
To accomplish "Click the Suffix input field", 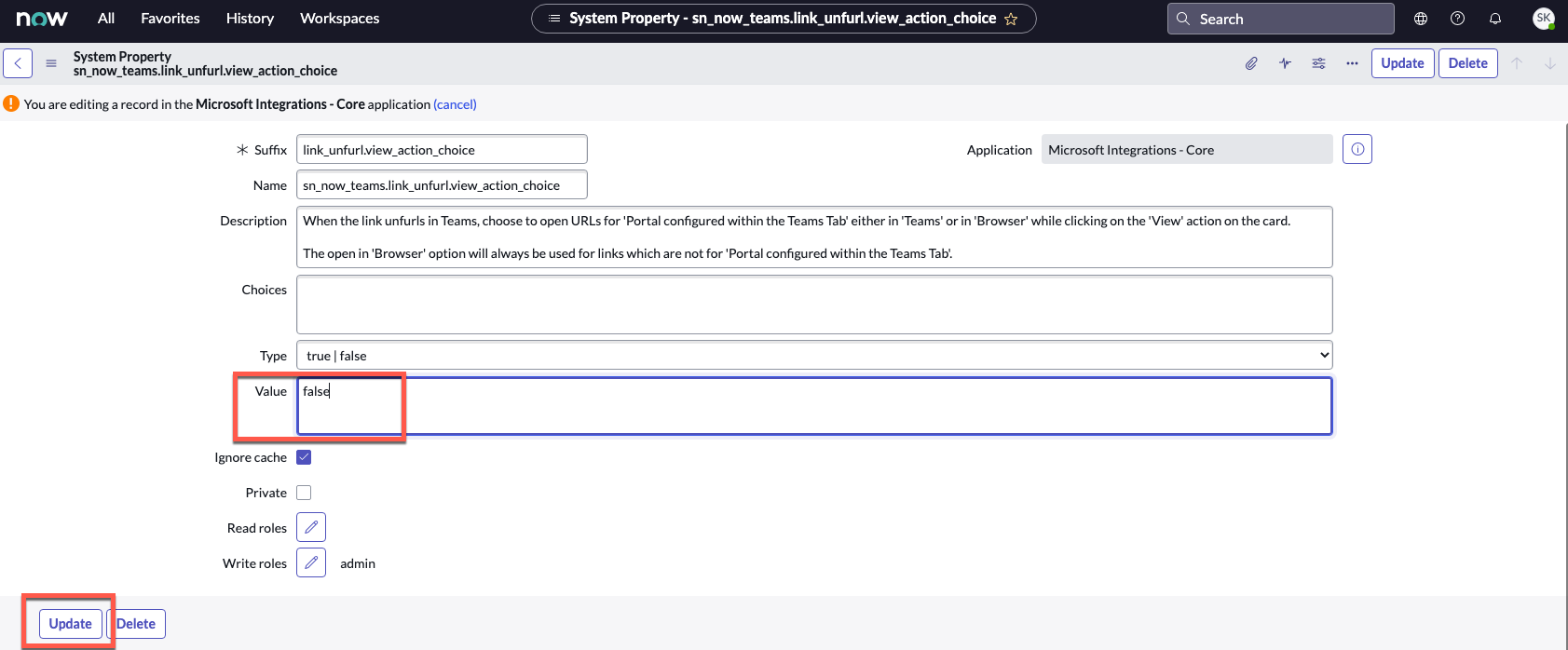I will point(442,150).
